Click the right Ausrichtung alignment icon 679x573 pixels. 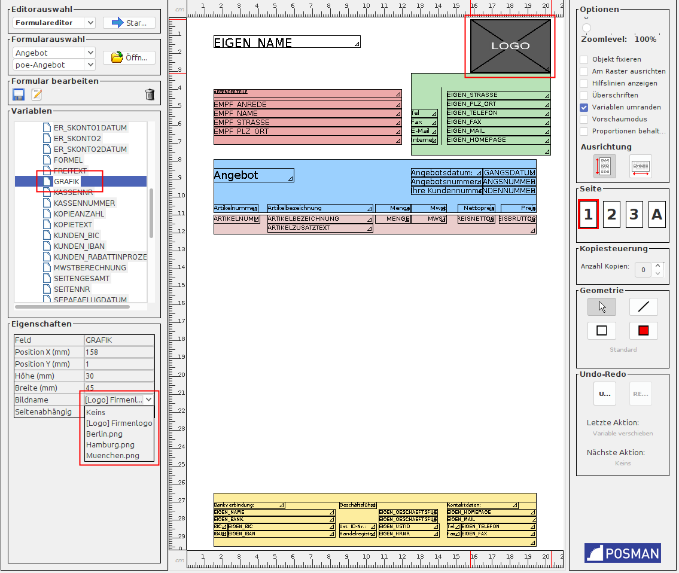[640, 165]
